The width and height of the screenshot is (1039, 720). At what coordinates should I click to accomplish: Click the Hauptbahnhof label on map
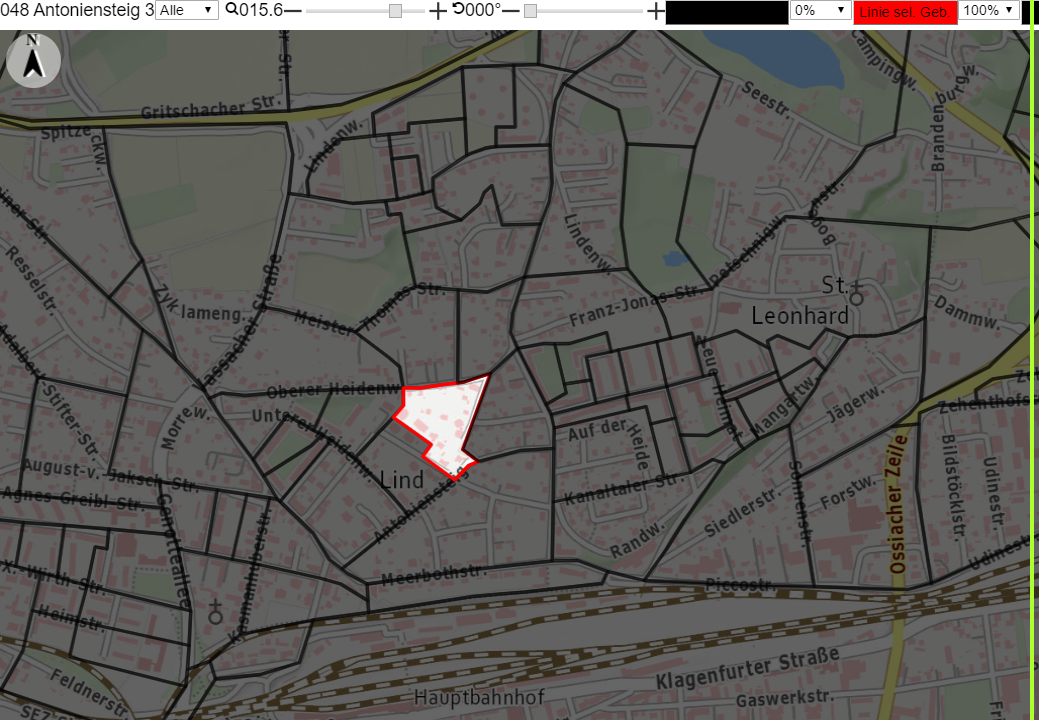point(479,697)
